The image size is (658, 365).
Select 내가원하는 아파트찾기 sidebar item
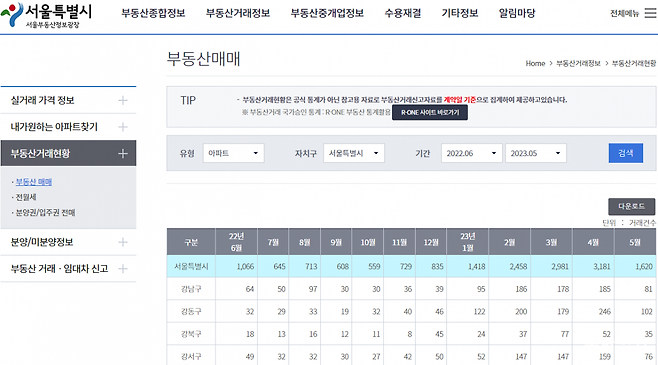[68, 127]
